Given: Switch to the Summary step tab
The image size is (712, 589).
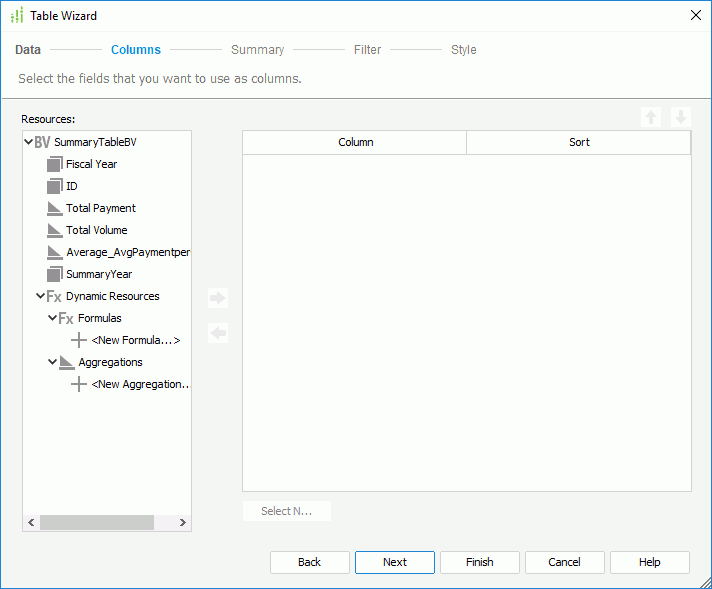Looking at the screenshot, I should (257, 50).
